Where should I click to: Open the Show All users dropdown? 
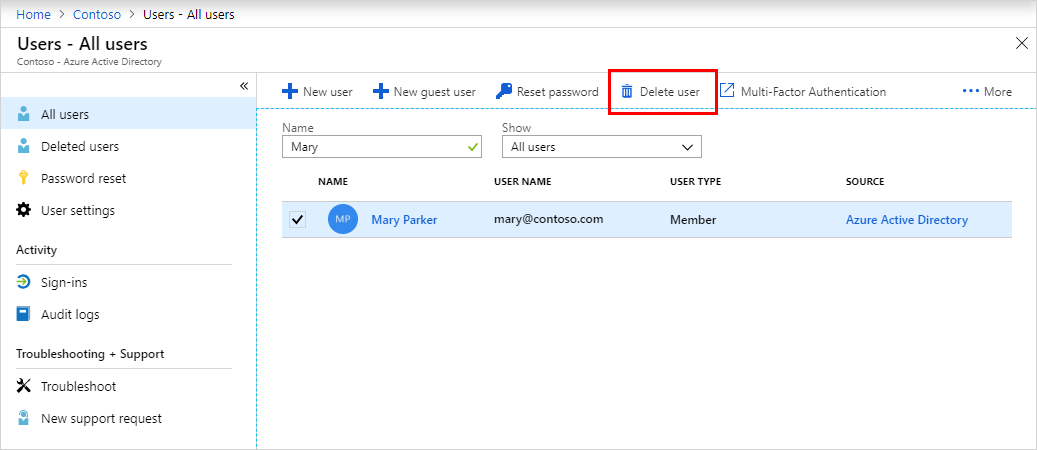602,147
